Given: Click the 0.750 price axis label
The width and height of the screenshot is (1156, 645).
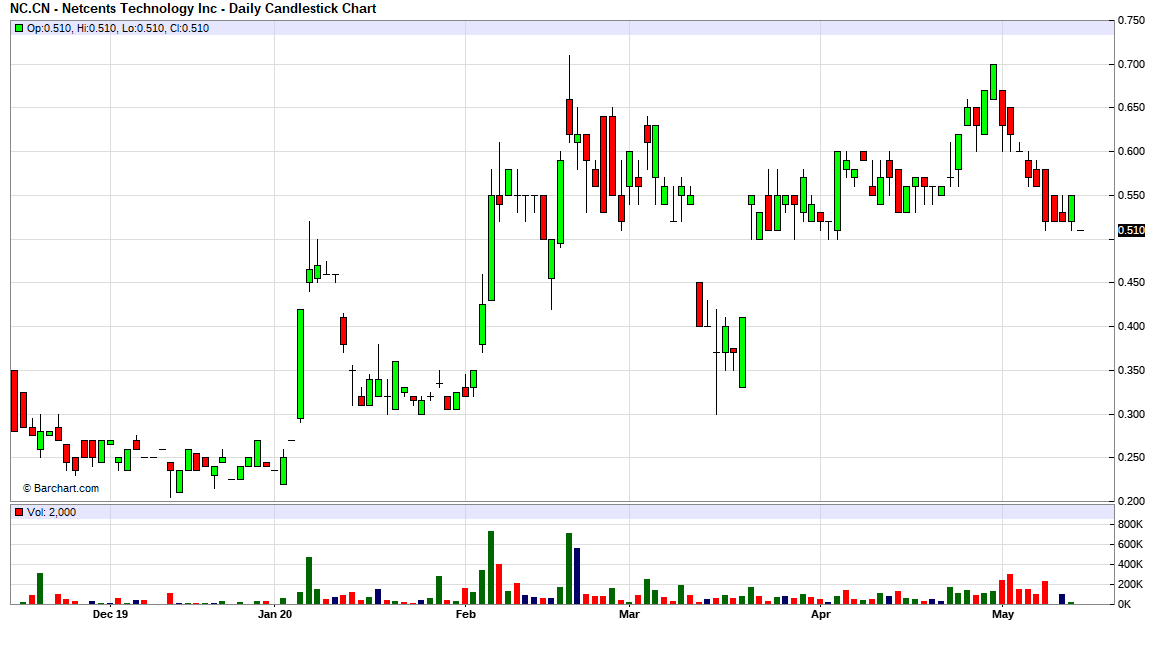Looking at the screenshot, I should click(1132, 21).
